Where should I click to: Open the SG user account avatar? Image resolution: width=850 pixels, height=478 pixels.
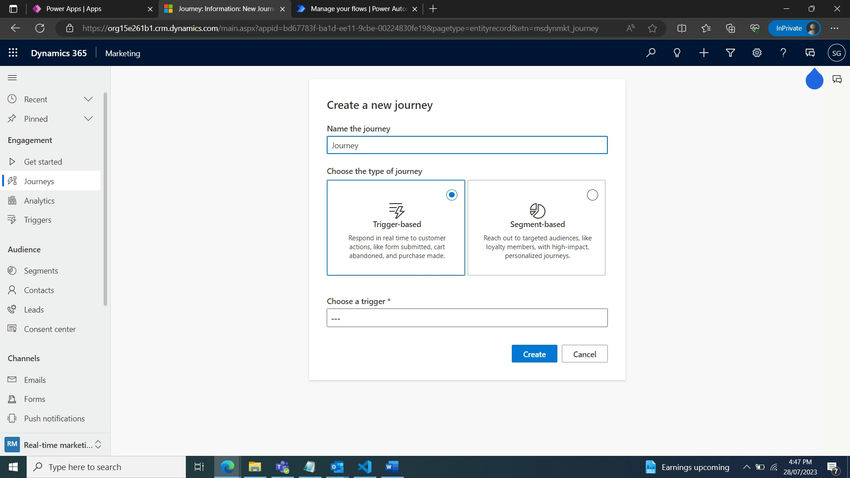(x=836, y=53)
